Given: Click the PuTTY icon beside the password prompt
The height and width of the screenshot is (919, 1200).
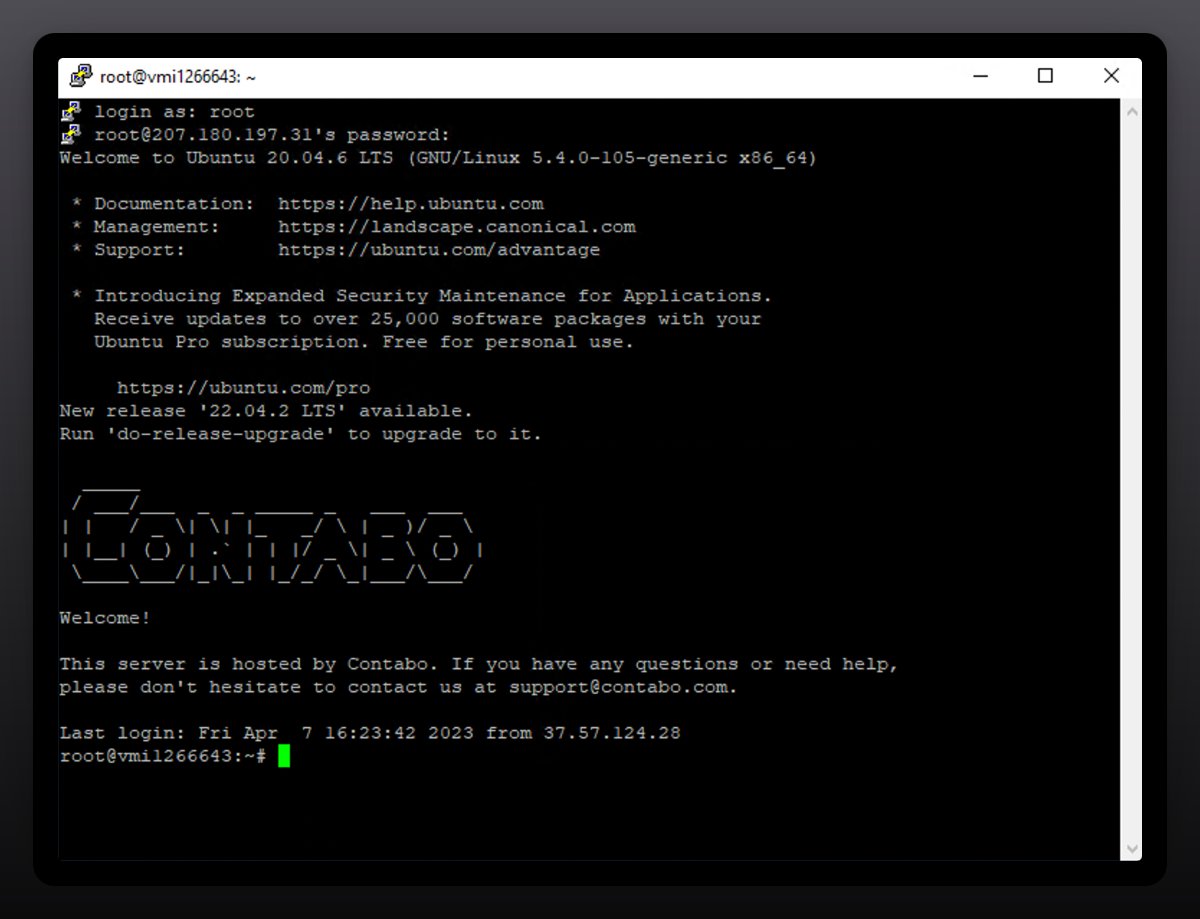Looking at the screenshot, I should click(x=71, y=134).
